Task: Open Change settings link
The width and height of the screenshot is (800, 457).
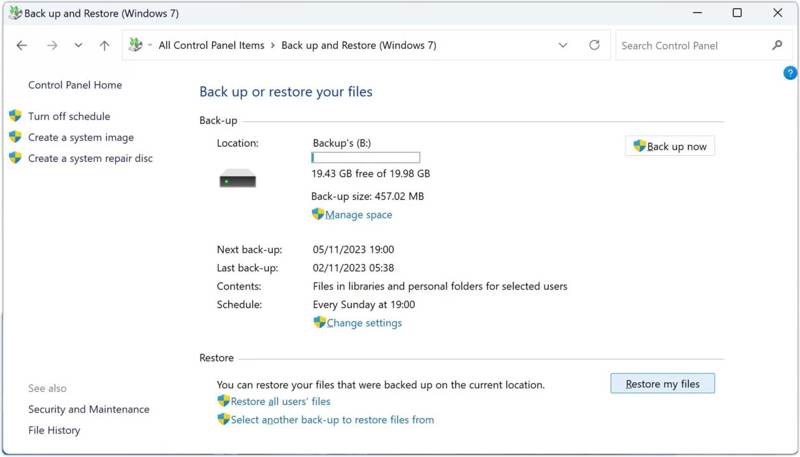Action: [x=364, y=323]
